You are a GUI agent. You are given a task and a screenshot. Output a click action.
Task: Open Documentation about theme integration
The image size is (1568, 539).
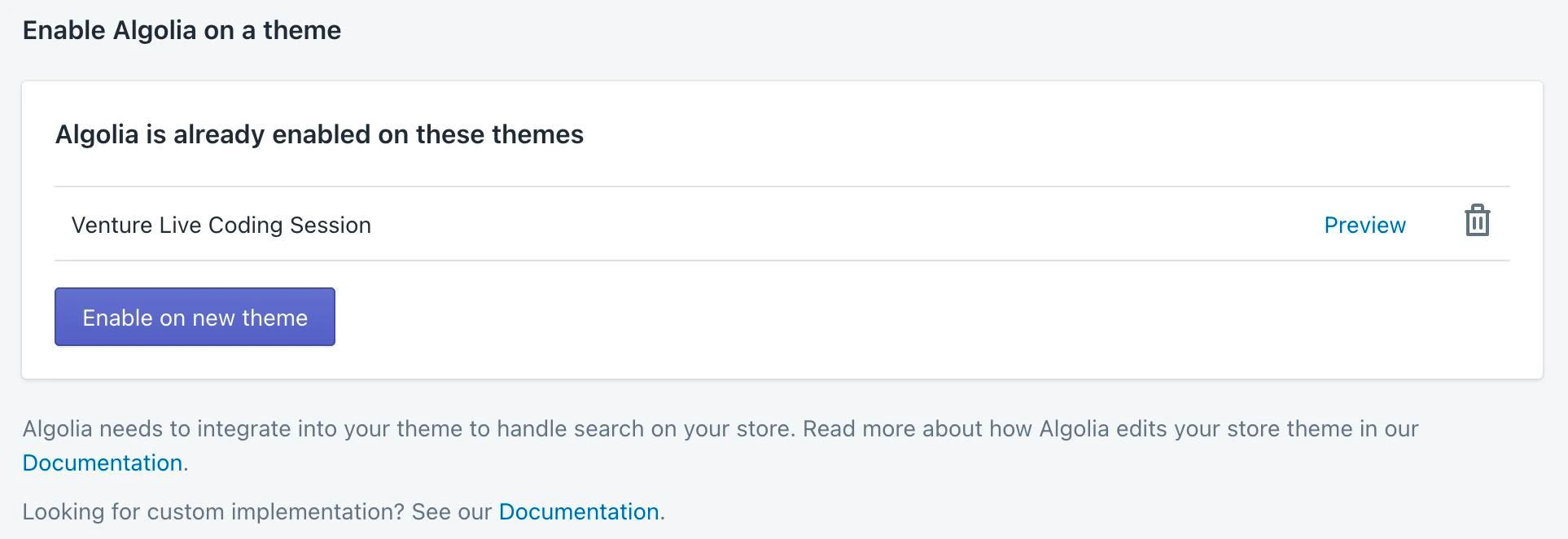pyautogui.click(x=103, y=462)
